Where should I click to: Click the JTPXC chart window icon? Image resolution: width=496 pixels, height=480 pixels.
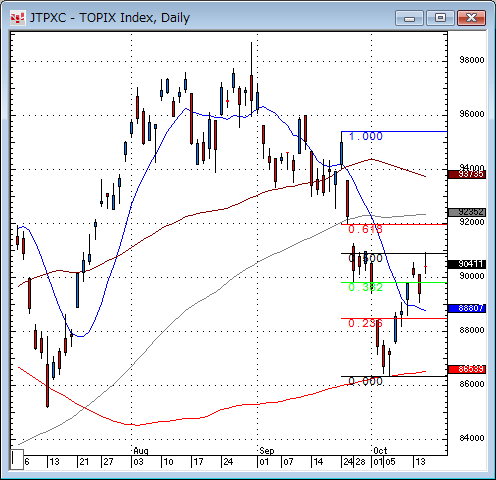click(x=17, y=18)
